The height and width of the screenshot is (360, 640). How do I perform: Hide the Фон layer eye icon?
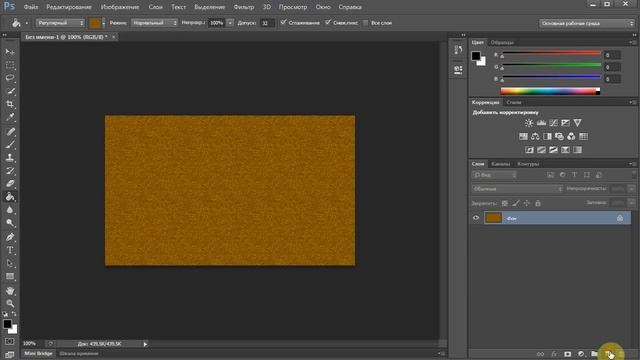(476, 218)
